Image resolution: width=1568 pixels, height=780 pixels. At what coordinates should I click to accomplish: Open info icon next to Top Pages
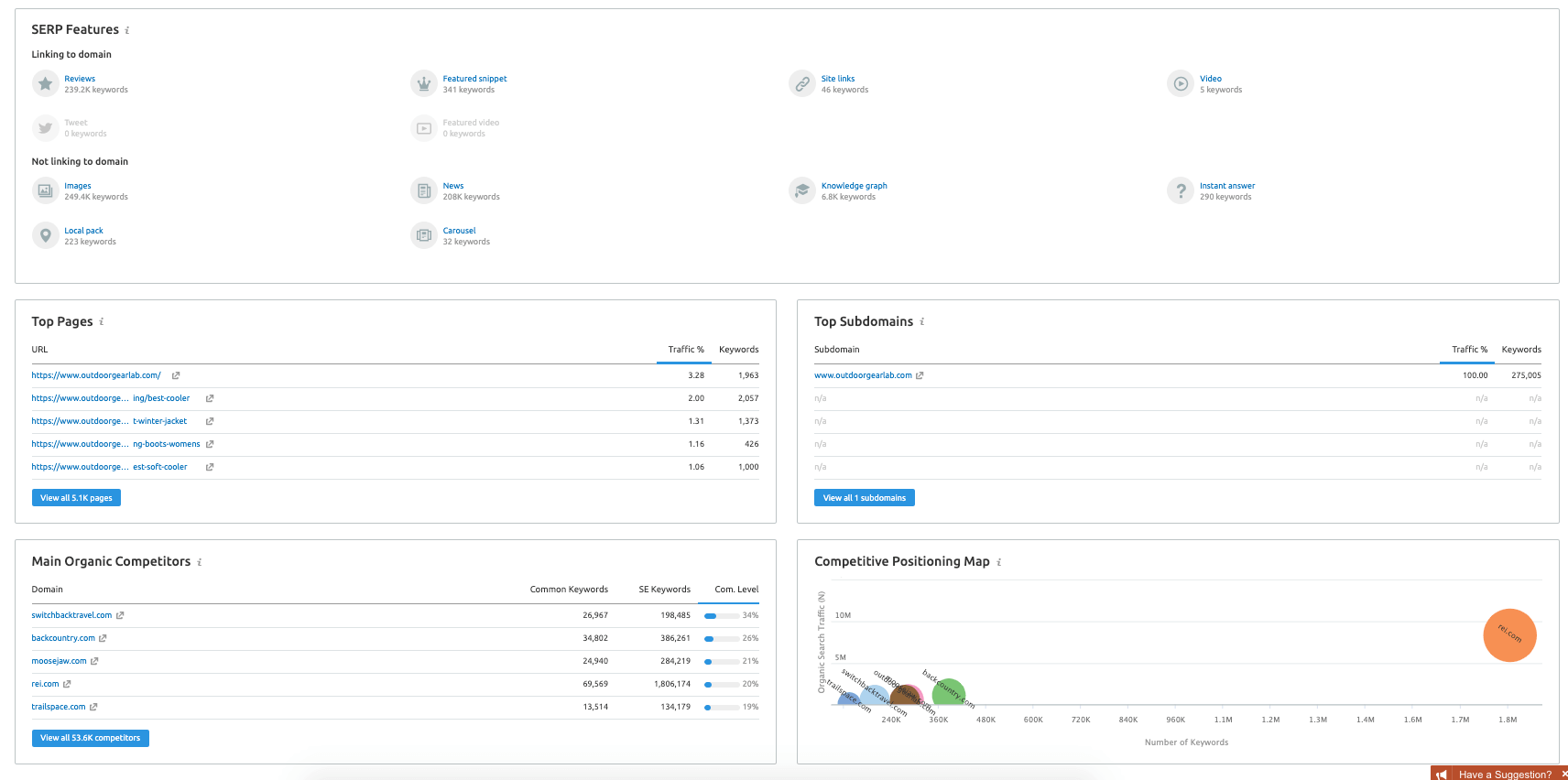pyautogui.click(x=102, y=321)
